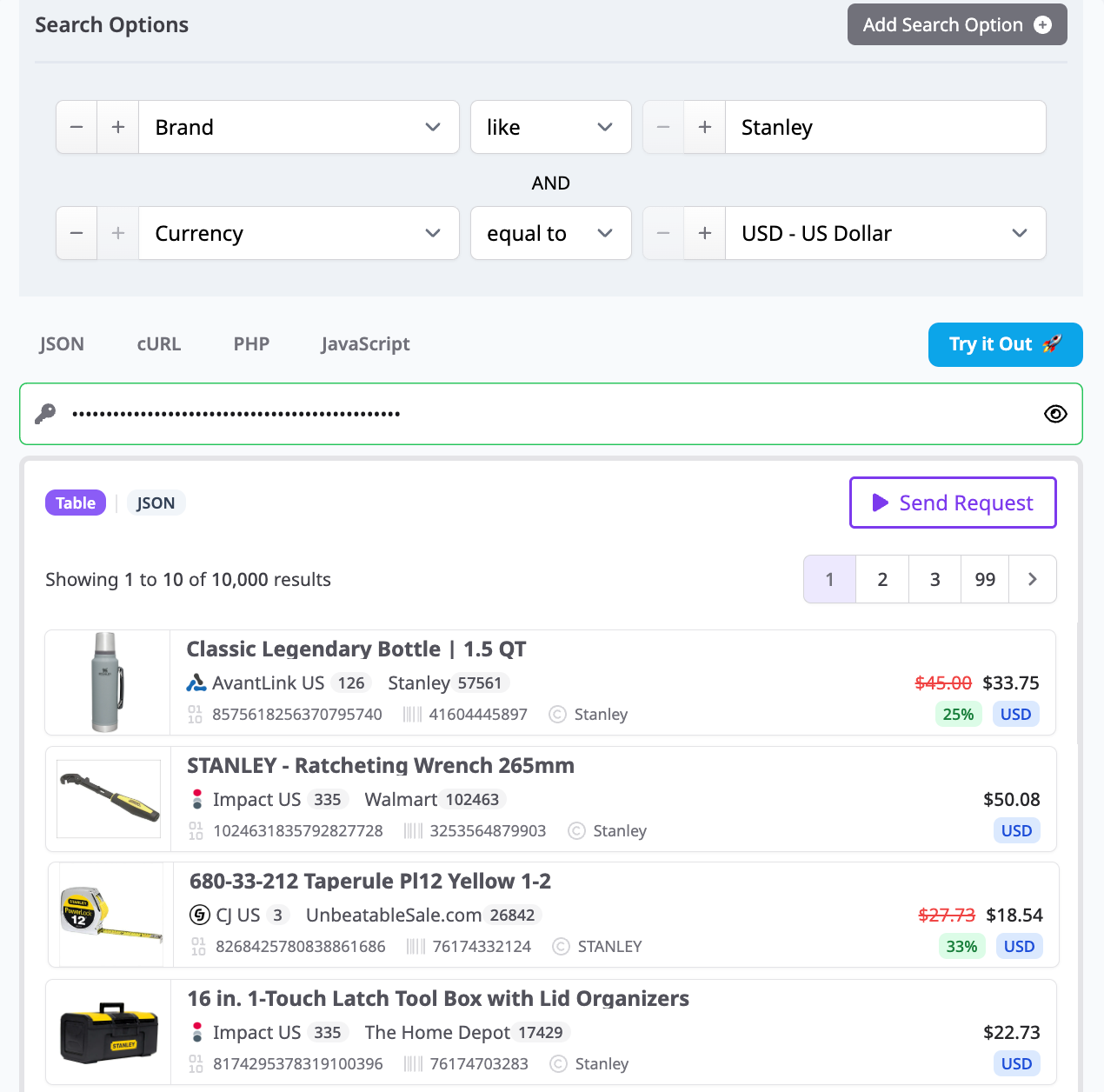
Task: Click the next page chevron
Action: pyautogui.click(x=1033, y=579)
